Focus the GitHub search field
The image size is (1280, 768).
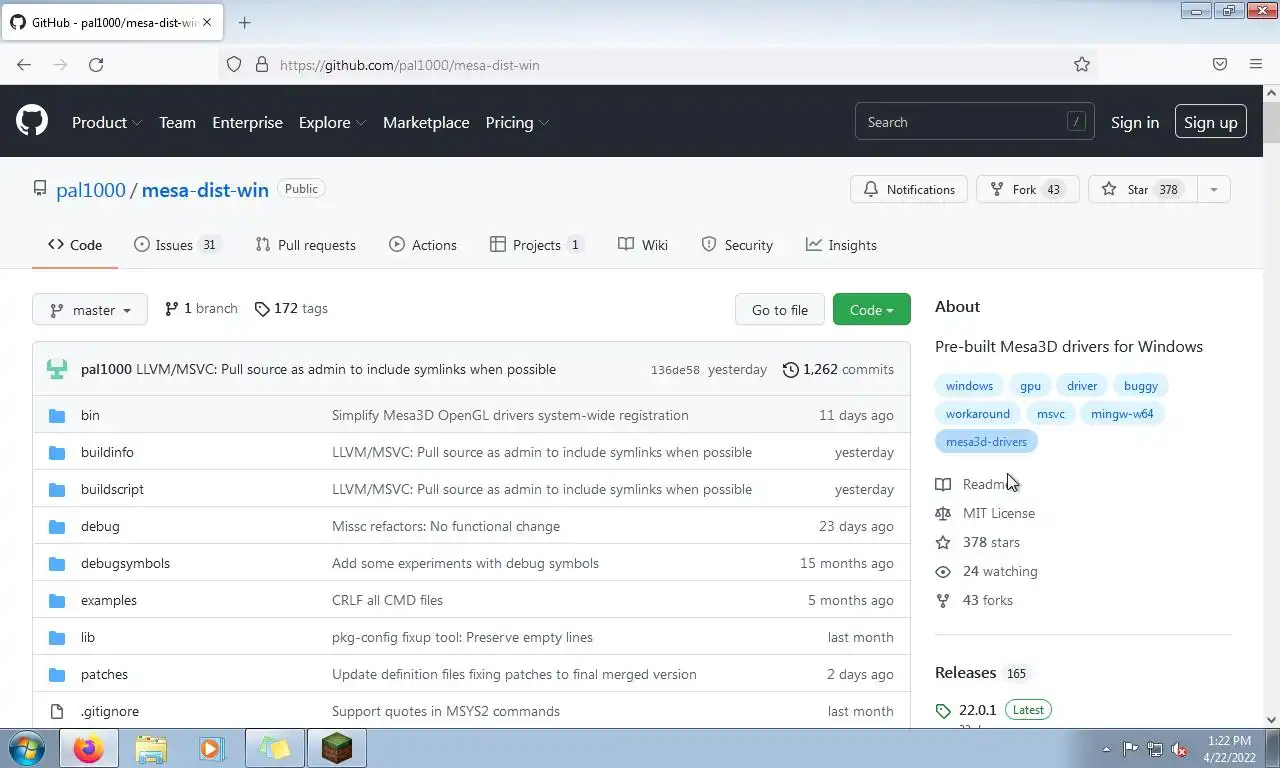click(x=975, y=122)
